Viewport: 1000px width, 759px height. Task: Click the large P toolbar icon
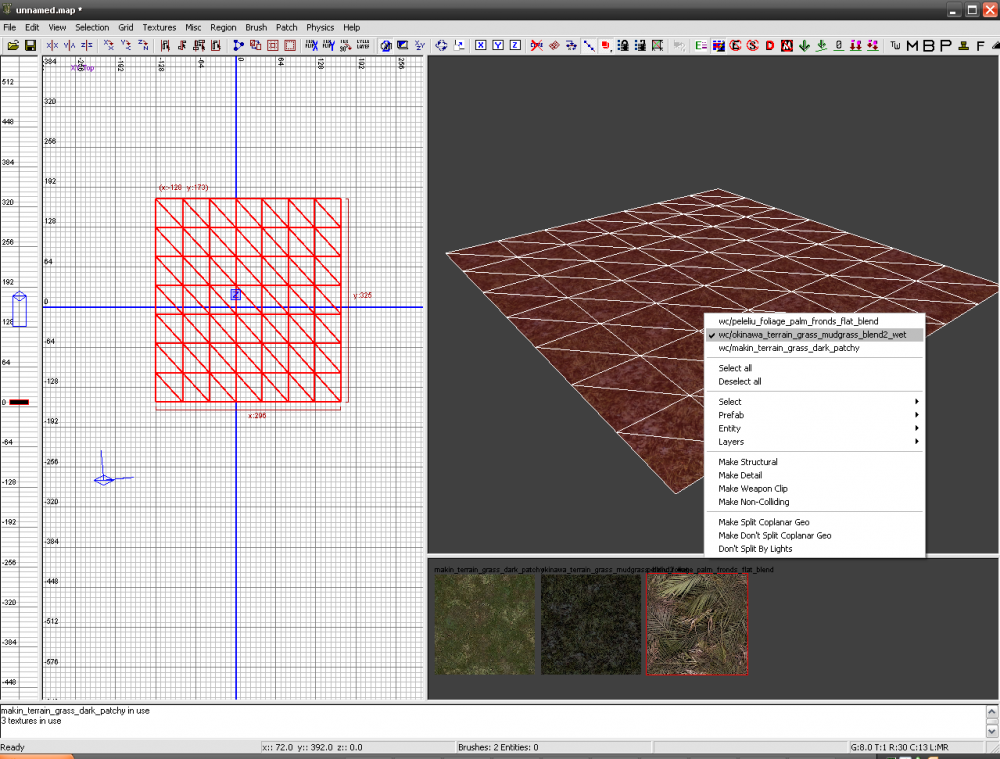coord(945,45)
